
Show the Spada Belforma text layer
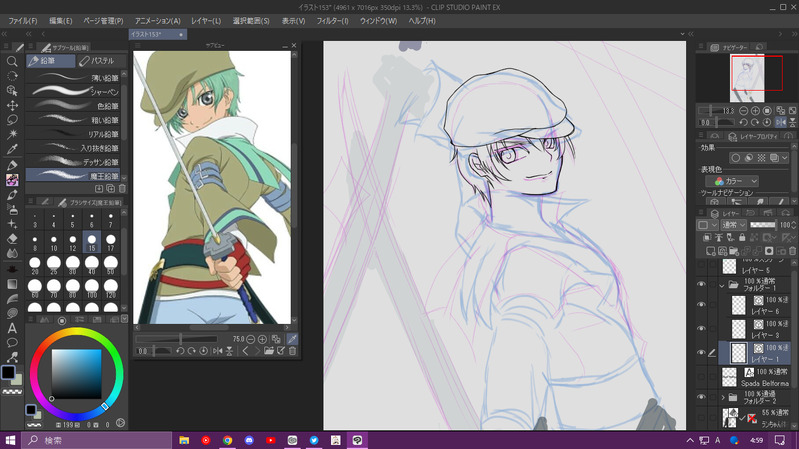(x=701, y=377)
